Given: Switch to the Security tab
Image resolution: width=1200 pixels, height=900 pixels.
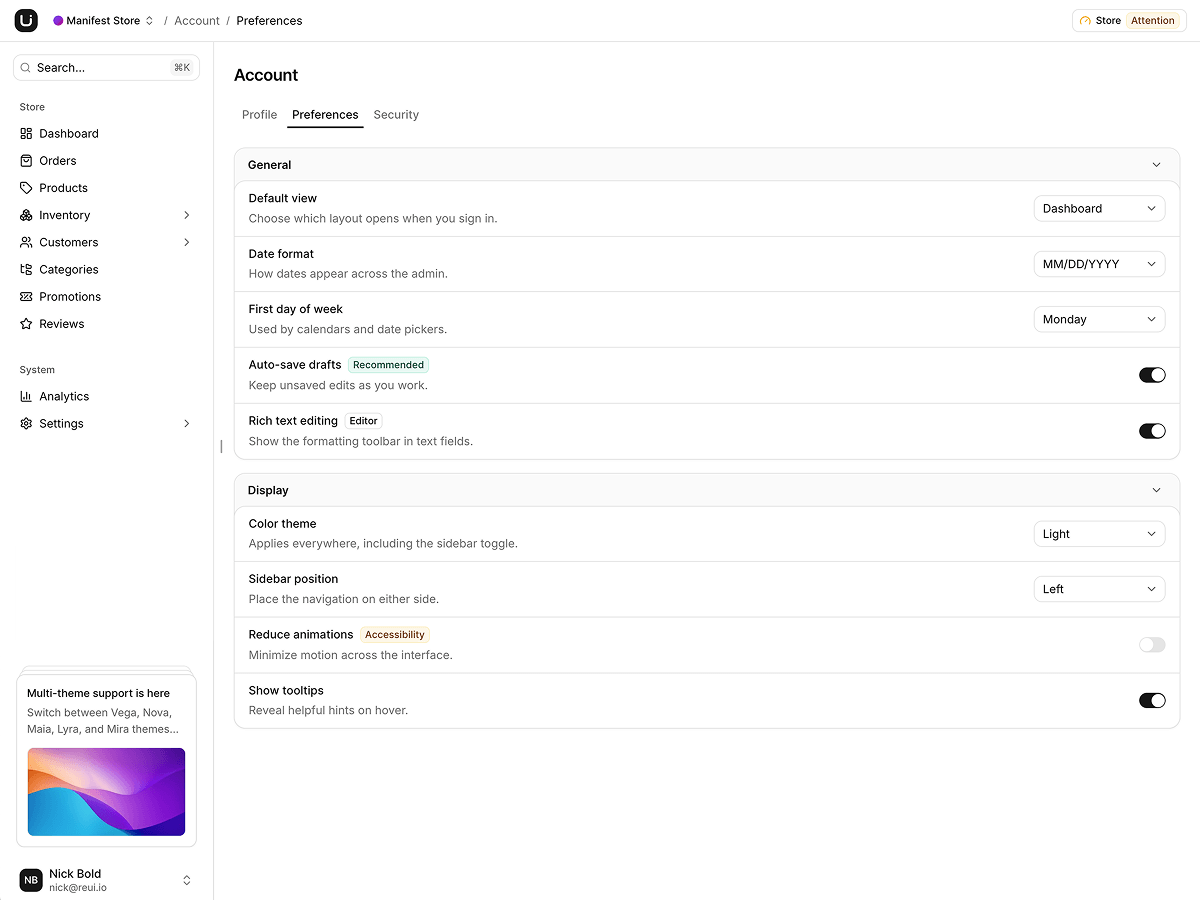Looking at the screenshot, I should (396, 115).
